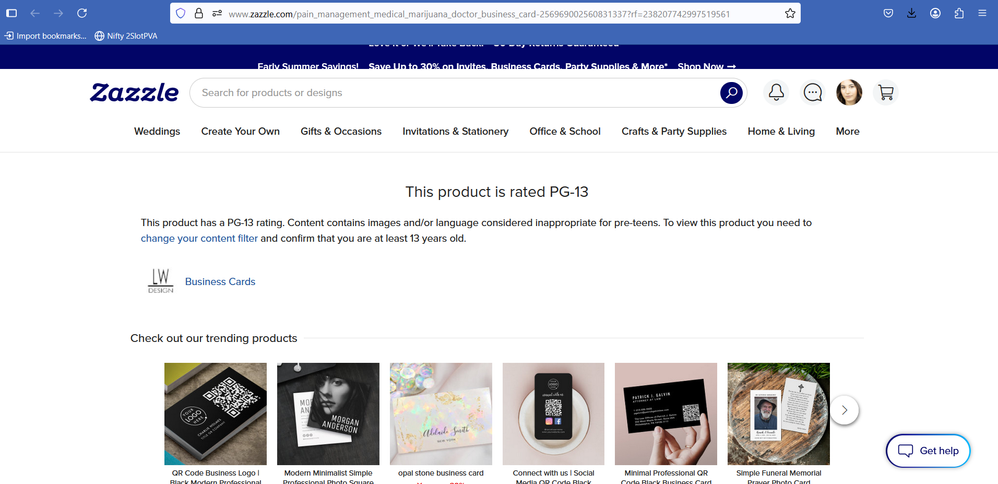Open the messages chat bubble icon
The width and height of the screenshot is (998, 484).
tap(812, 93)
